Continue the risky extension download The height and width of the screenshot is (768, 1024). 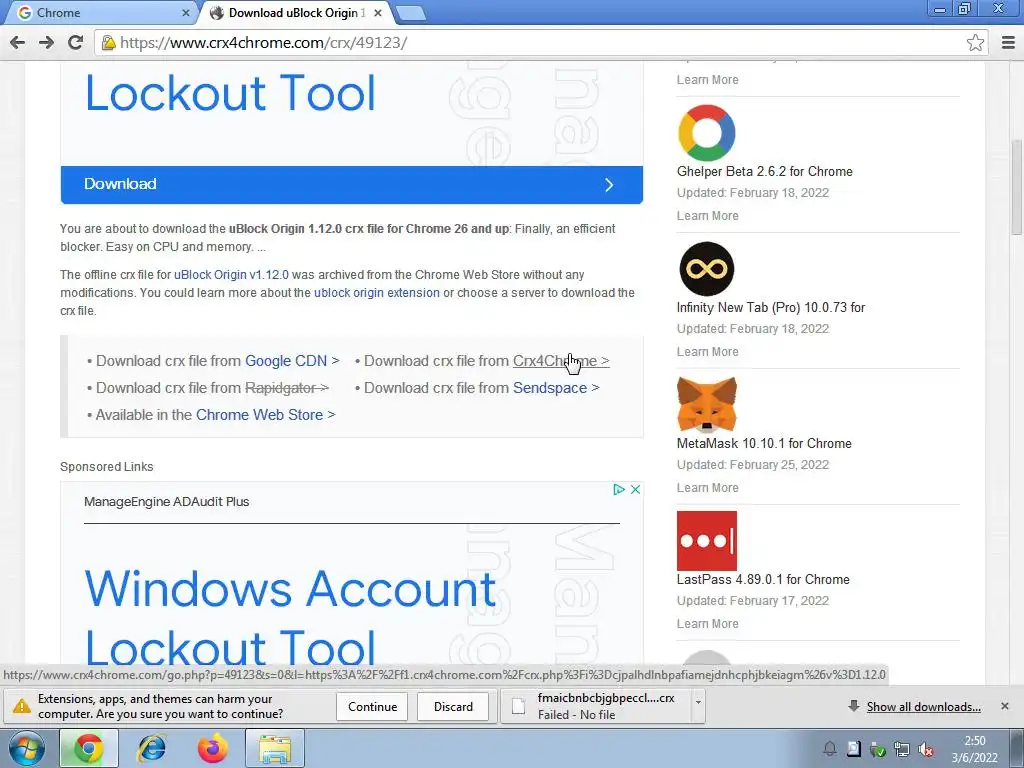pyautogui.click(x=372, y=707)
